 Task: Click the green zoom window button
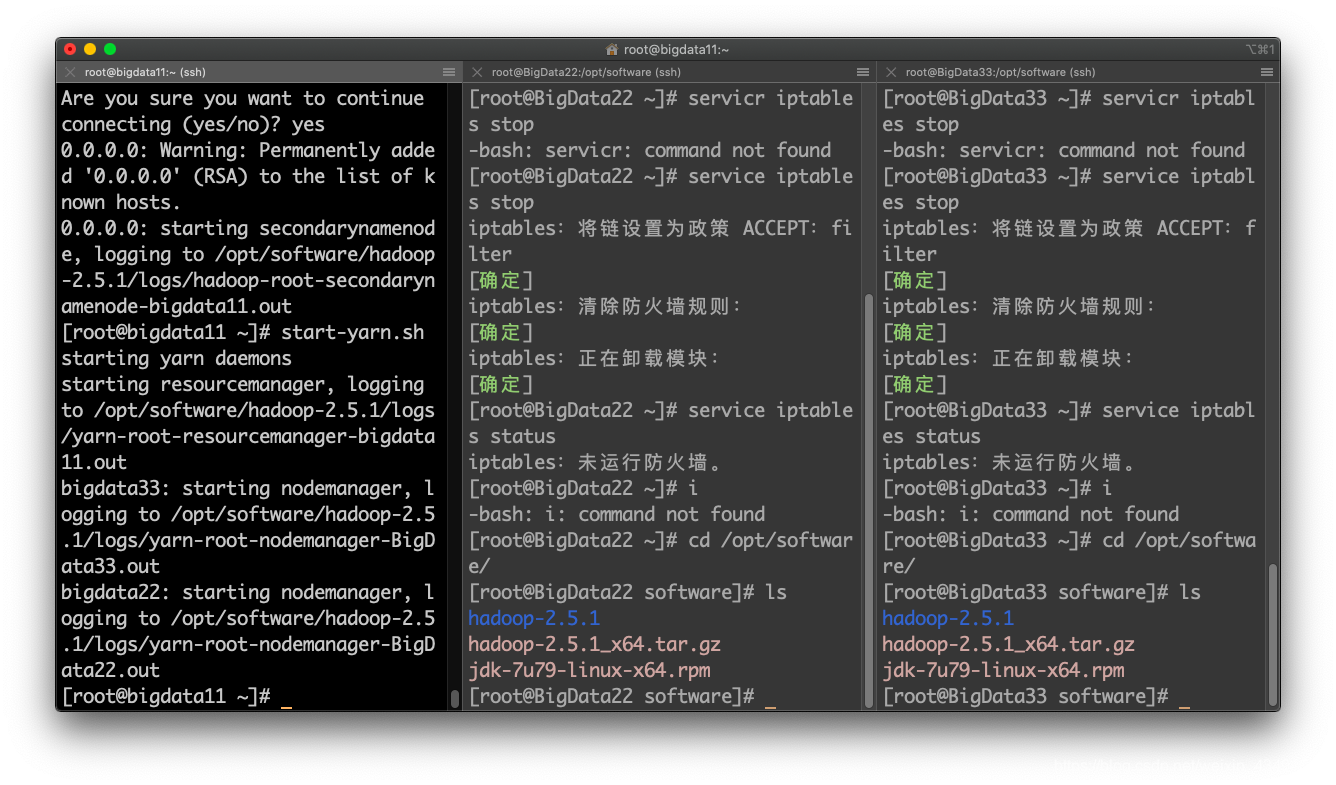[x=110, y=49]
